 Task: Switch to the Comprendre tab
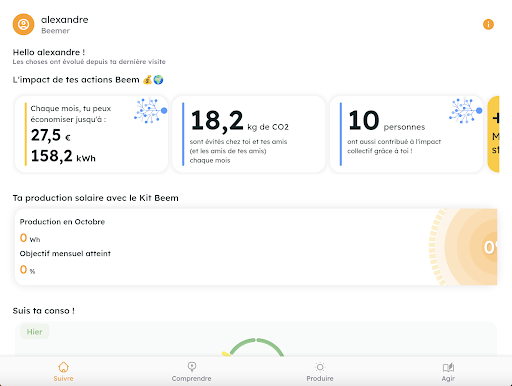192,372
